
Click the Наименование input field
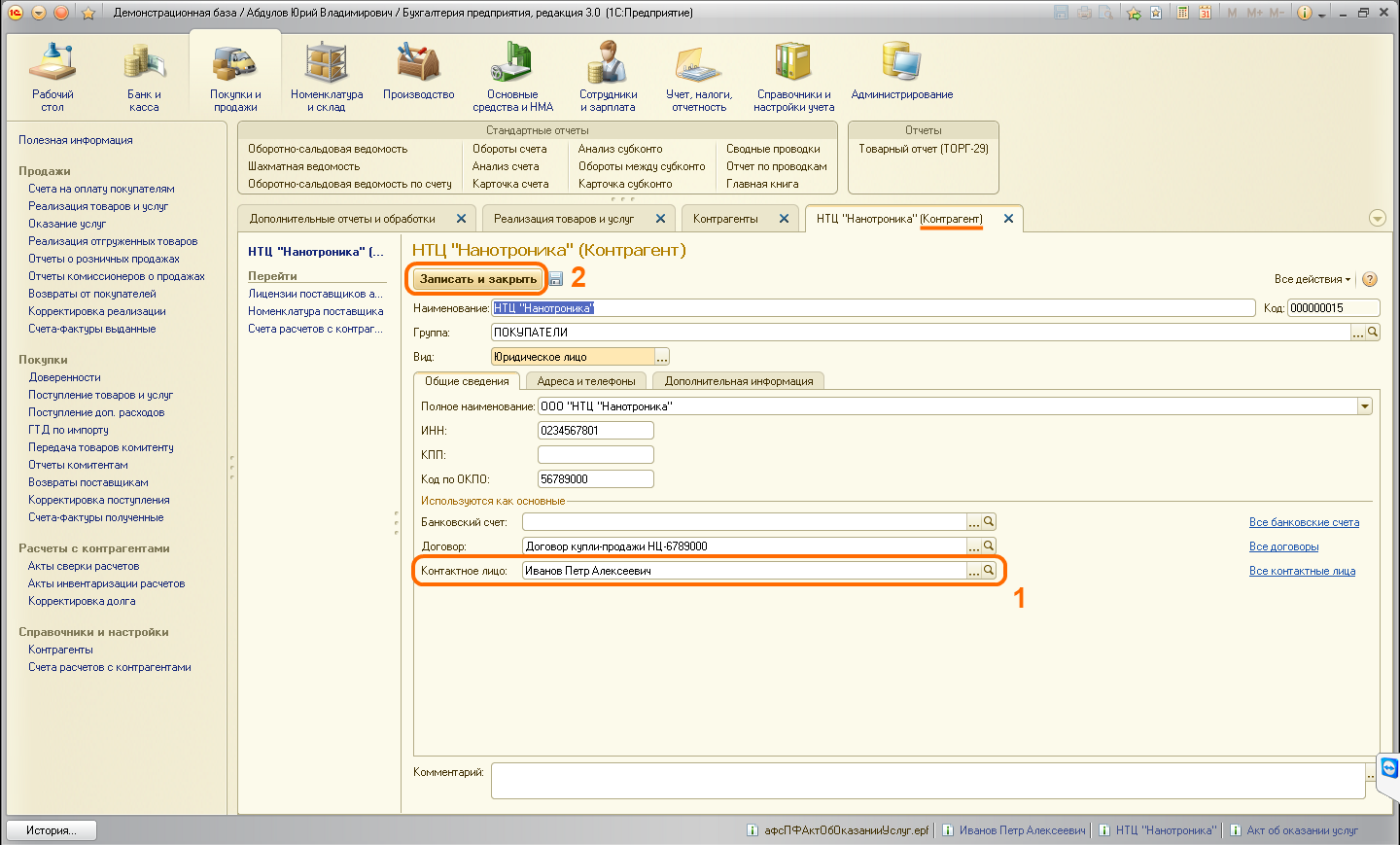point(873,308)
